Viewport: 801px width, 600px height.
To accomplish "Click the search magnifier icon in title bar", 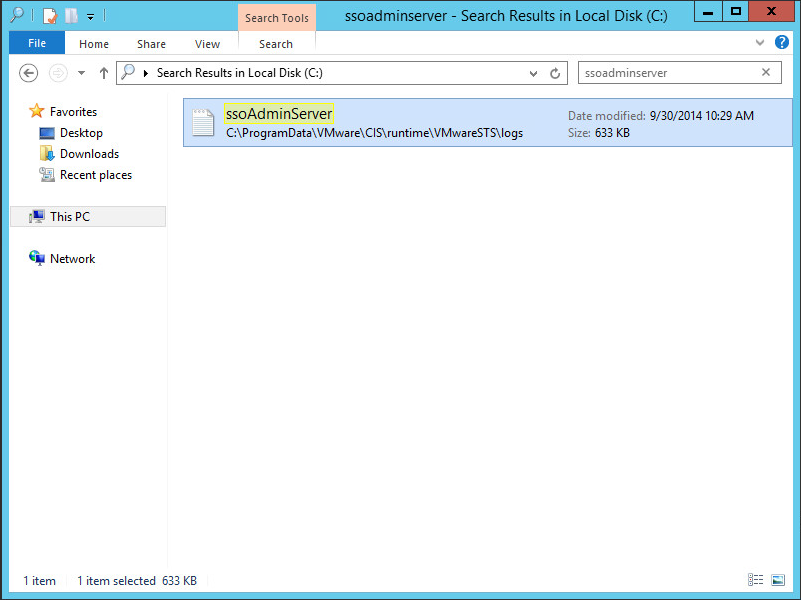I will 17,15.
